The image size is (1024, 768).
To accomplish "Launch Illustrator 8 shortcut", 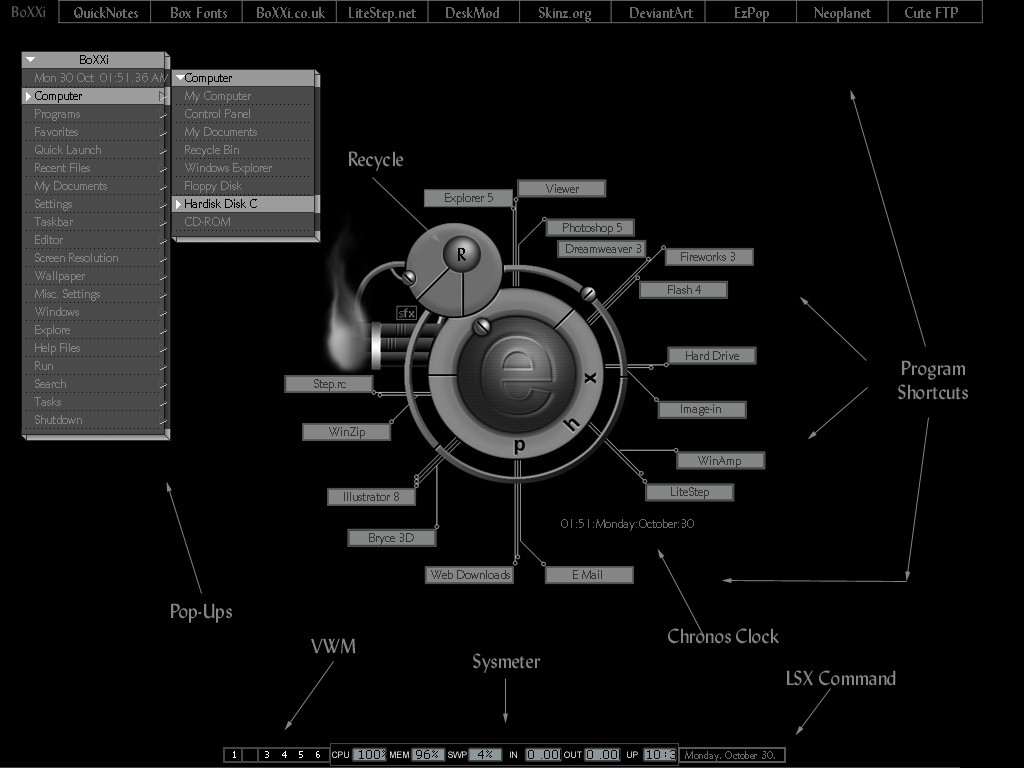I will 371,497.
